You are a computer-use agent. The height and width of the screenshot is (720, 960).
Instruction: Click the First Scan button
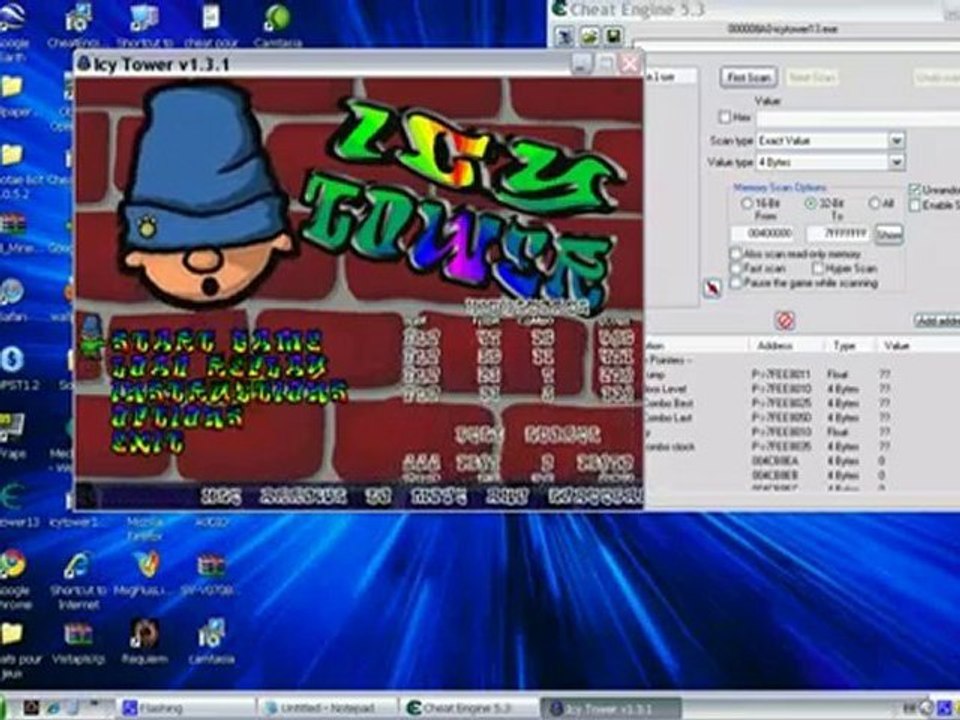(748, 77)
